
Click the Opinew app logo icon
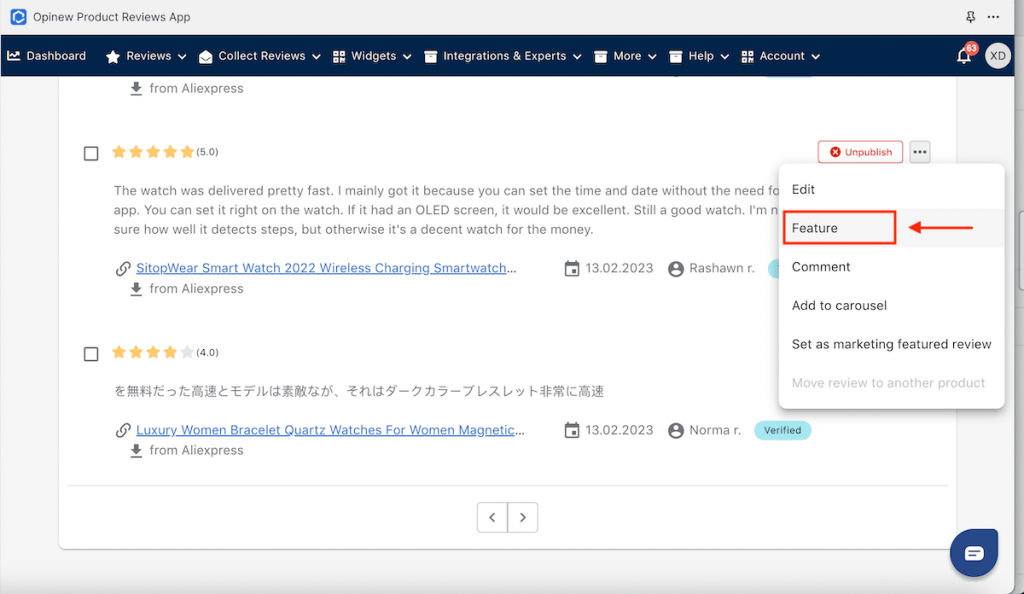click(x=18, y=17)
